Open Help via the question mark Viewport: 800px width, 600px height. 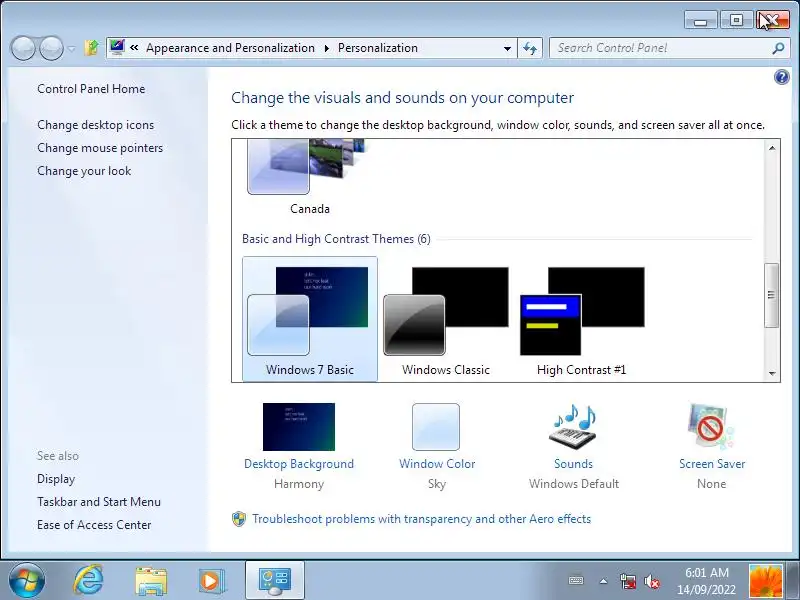(x=782, y=77)
